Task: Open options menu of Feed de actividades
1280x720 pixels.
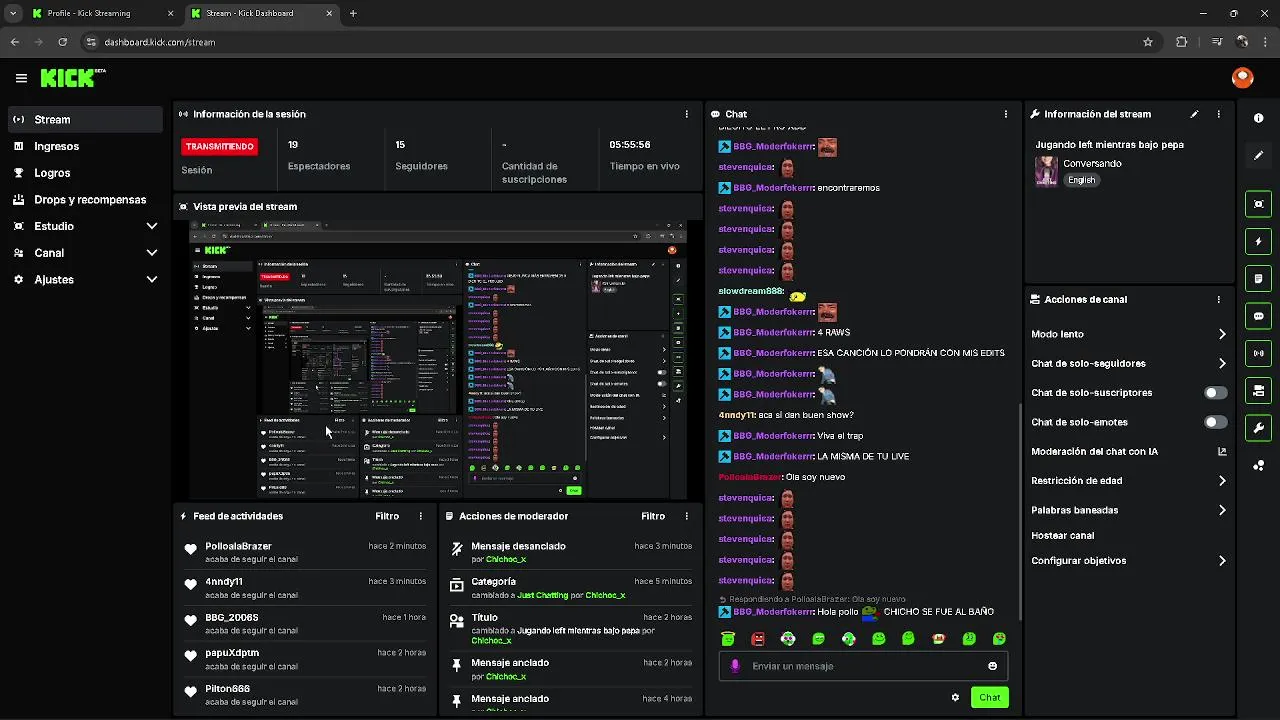Action: (x=420, y=516)
